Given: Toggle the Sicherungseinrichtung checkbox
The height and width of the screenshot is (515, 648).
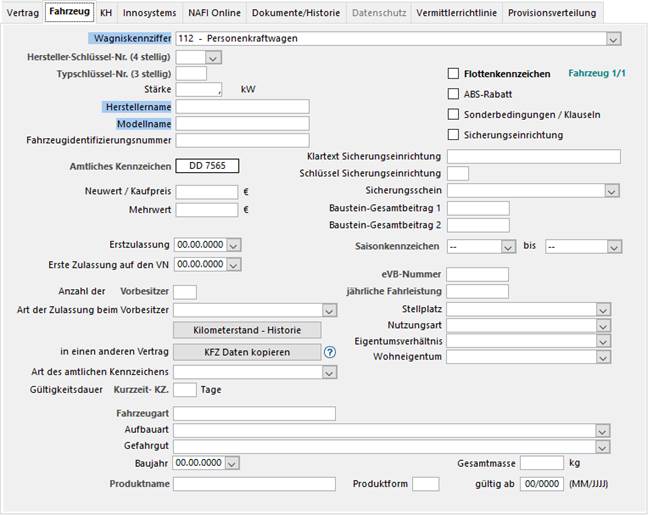Looking at the screenshot, I should (453, 134).
